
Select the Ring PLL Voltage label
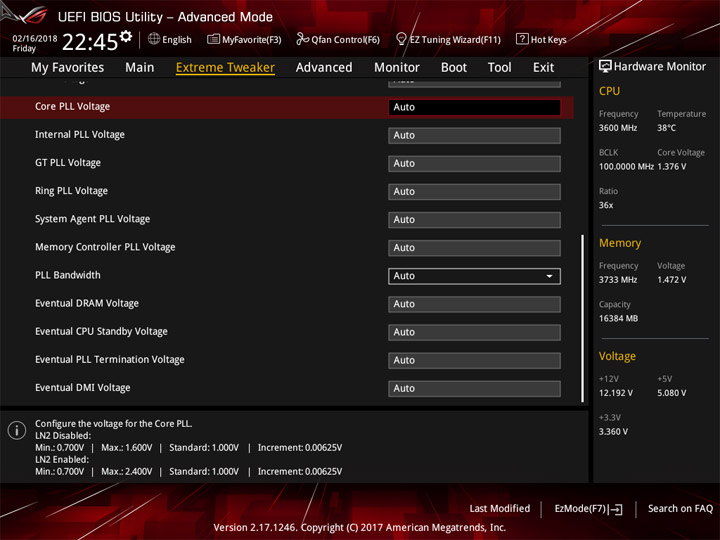pyautogui.click(x=72, y=191)
